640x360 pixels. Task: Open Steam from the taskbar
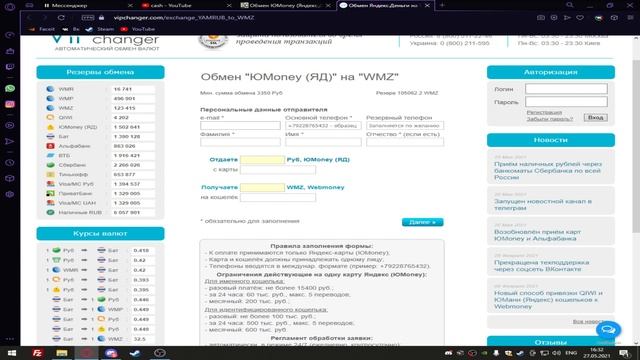click(x=135, y=353)
